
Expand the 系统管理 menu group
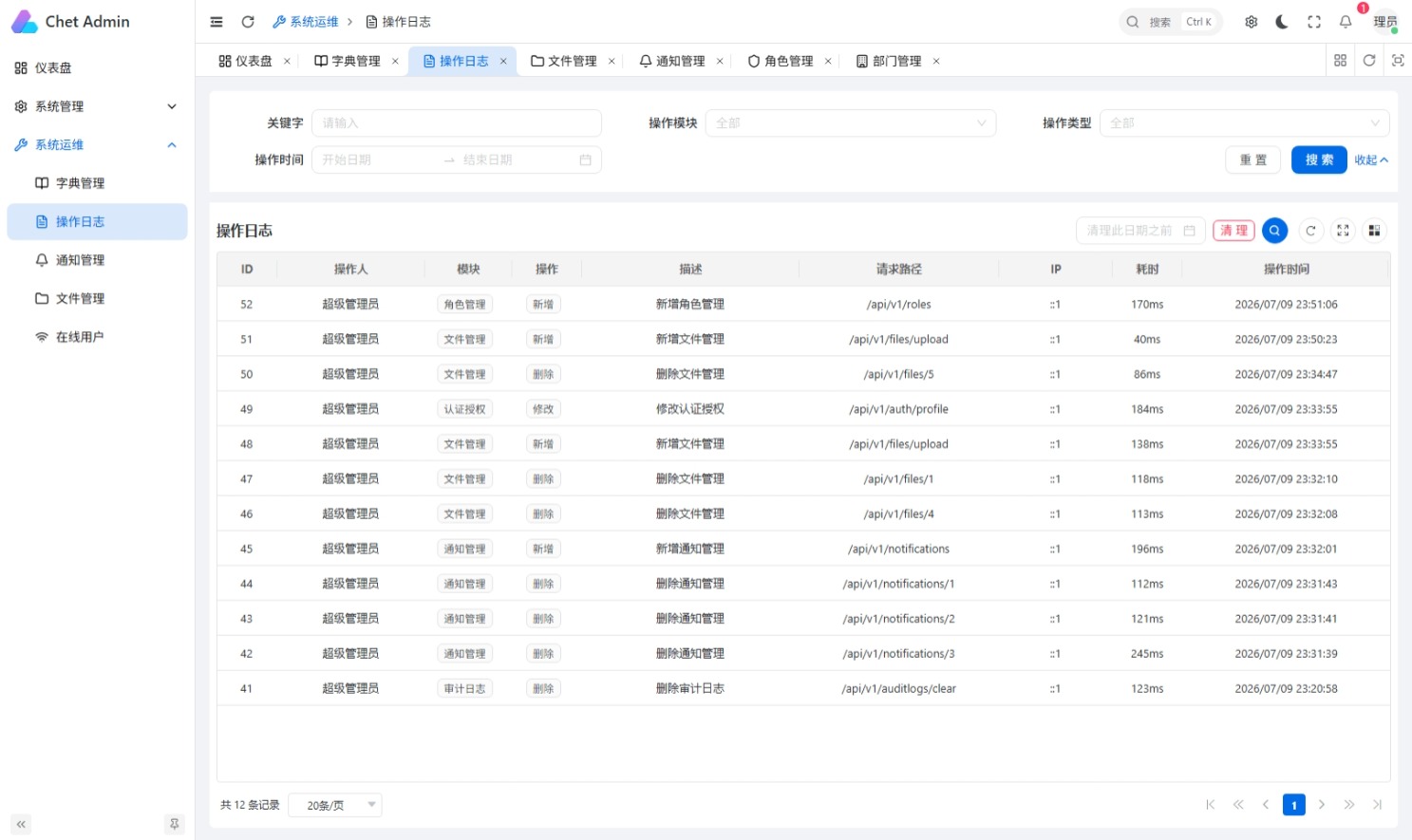(x=97, y=106)
